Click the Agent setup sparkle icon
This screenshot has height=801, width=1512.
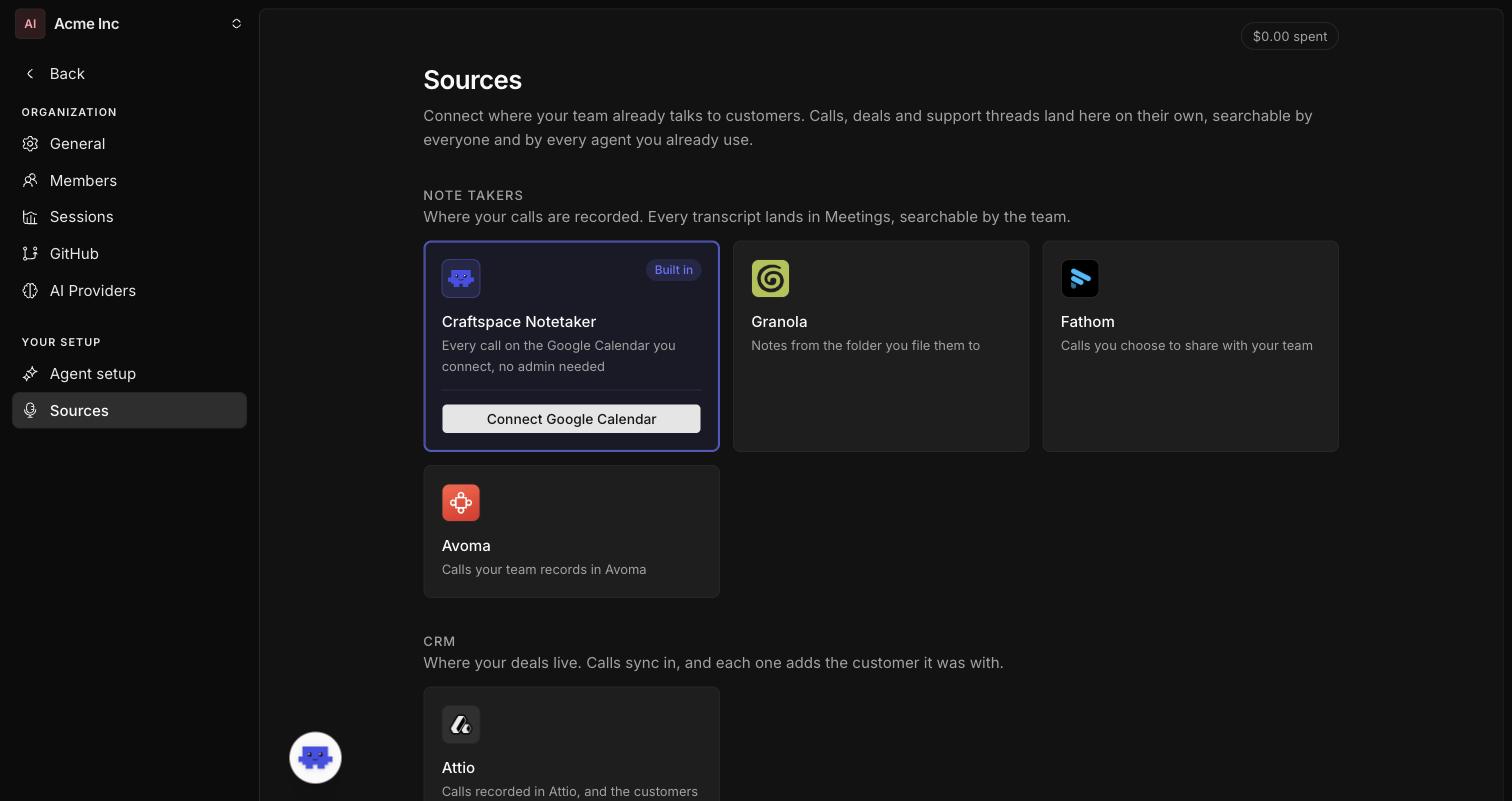tap(30, 374)
